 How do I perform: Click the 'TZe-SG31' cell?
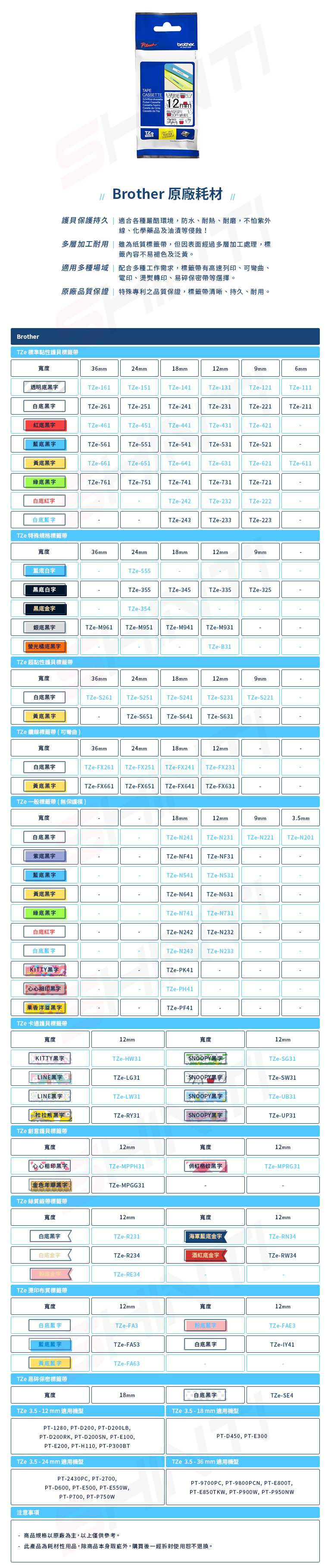[x=283, y=1059]
